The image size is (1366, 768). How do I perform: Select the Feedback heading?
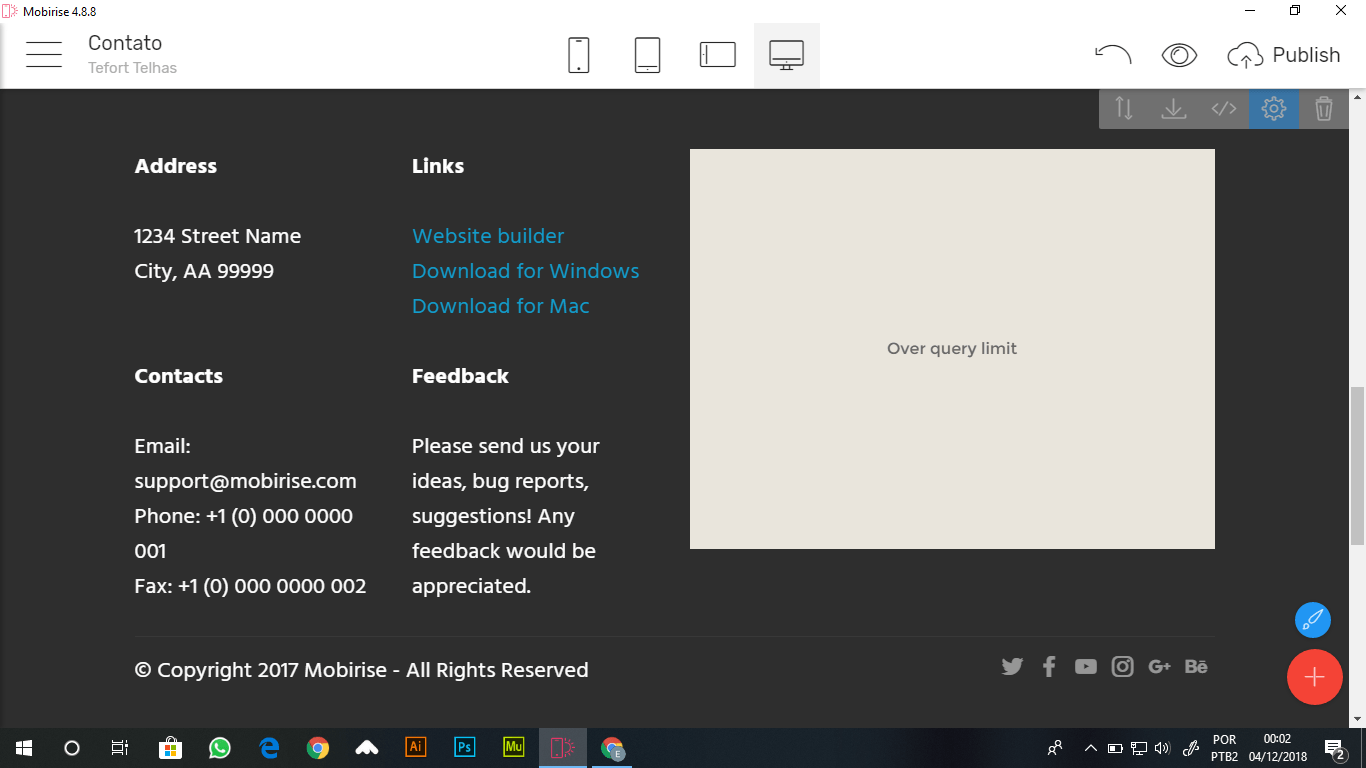click(460, 376)
